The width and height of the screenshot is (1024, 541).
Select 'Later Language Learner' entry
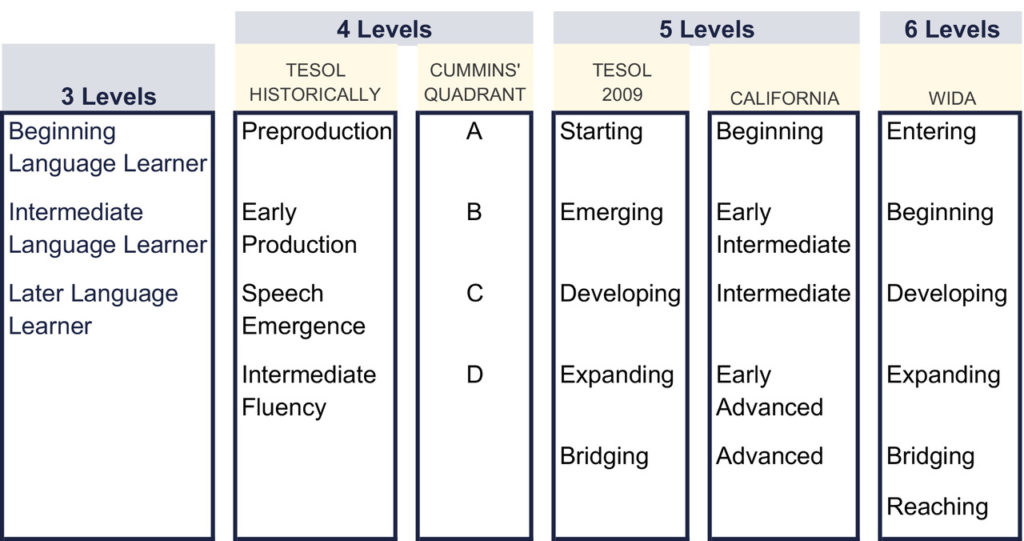[93, 309]
